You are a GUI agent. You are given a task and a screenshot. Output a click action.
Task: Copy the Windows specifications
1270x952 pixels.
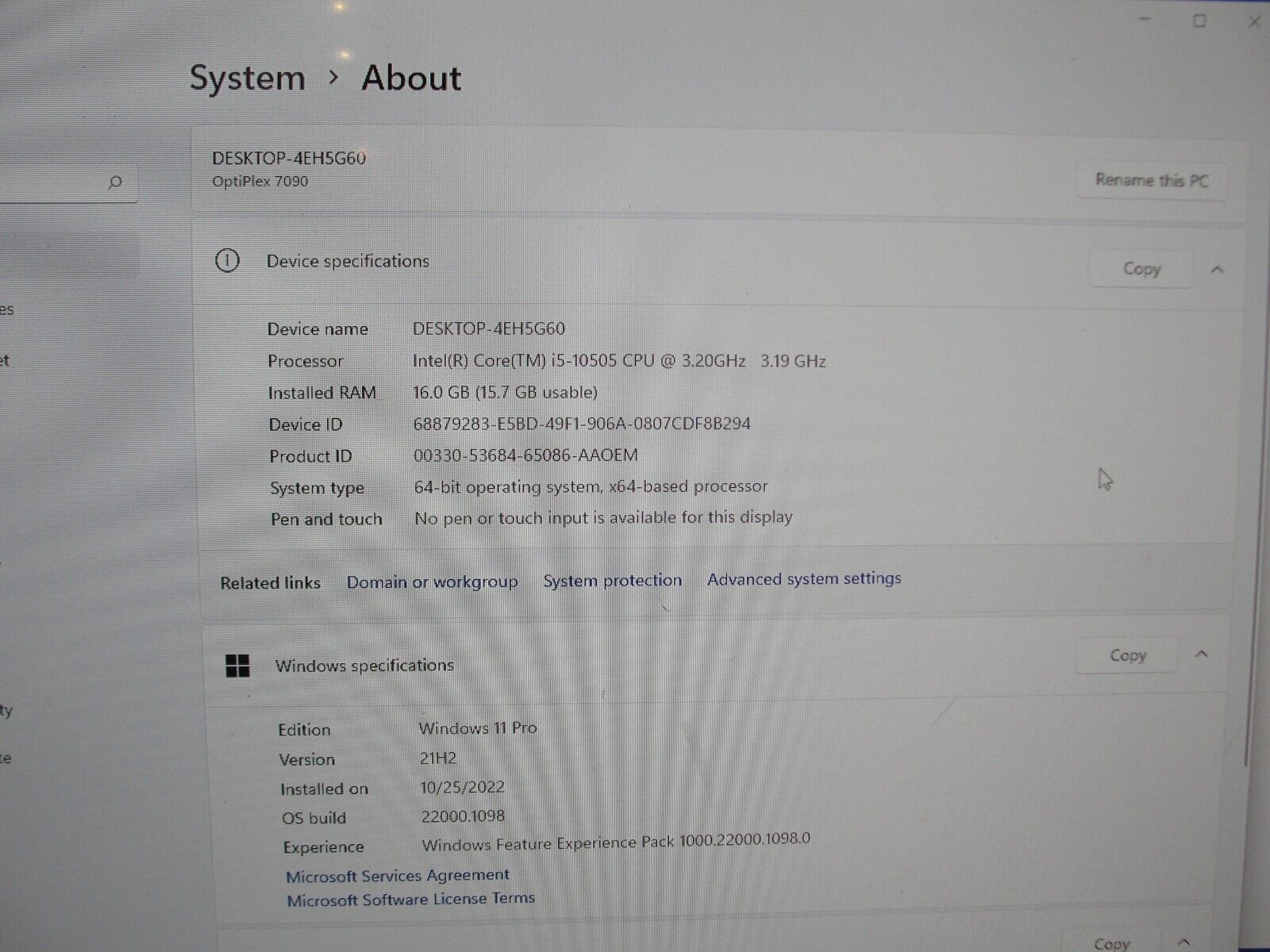click(x=1127, y=655)
